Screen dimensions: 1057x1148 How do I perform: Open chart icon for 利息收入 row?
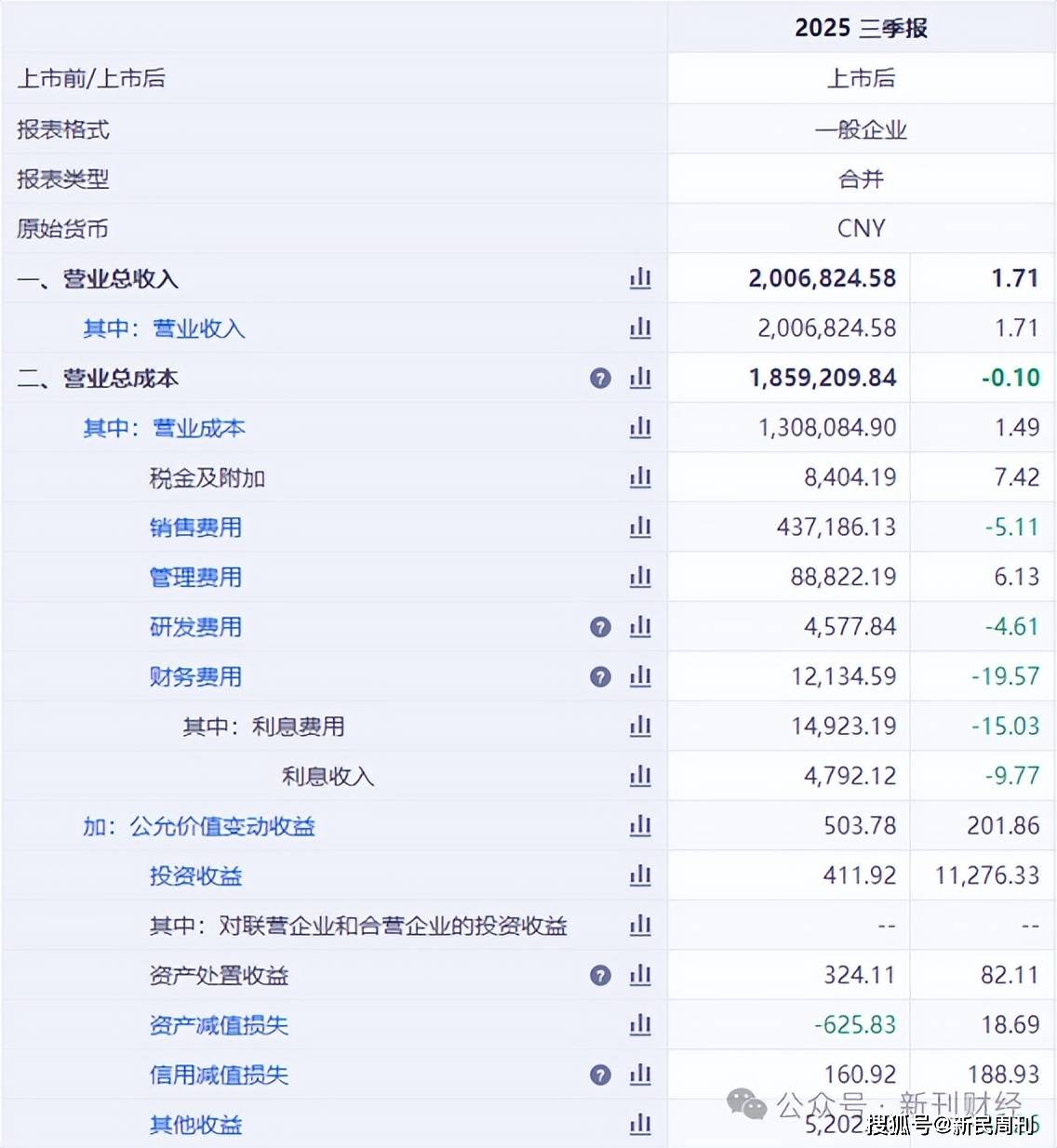coord(640,776)
